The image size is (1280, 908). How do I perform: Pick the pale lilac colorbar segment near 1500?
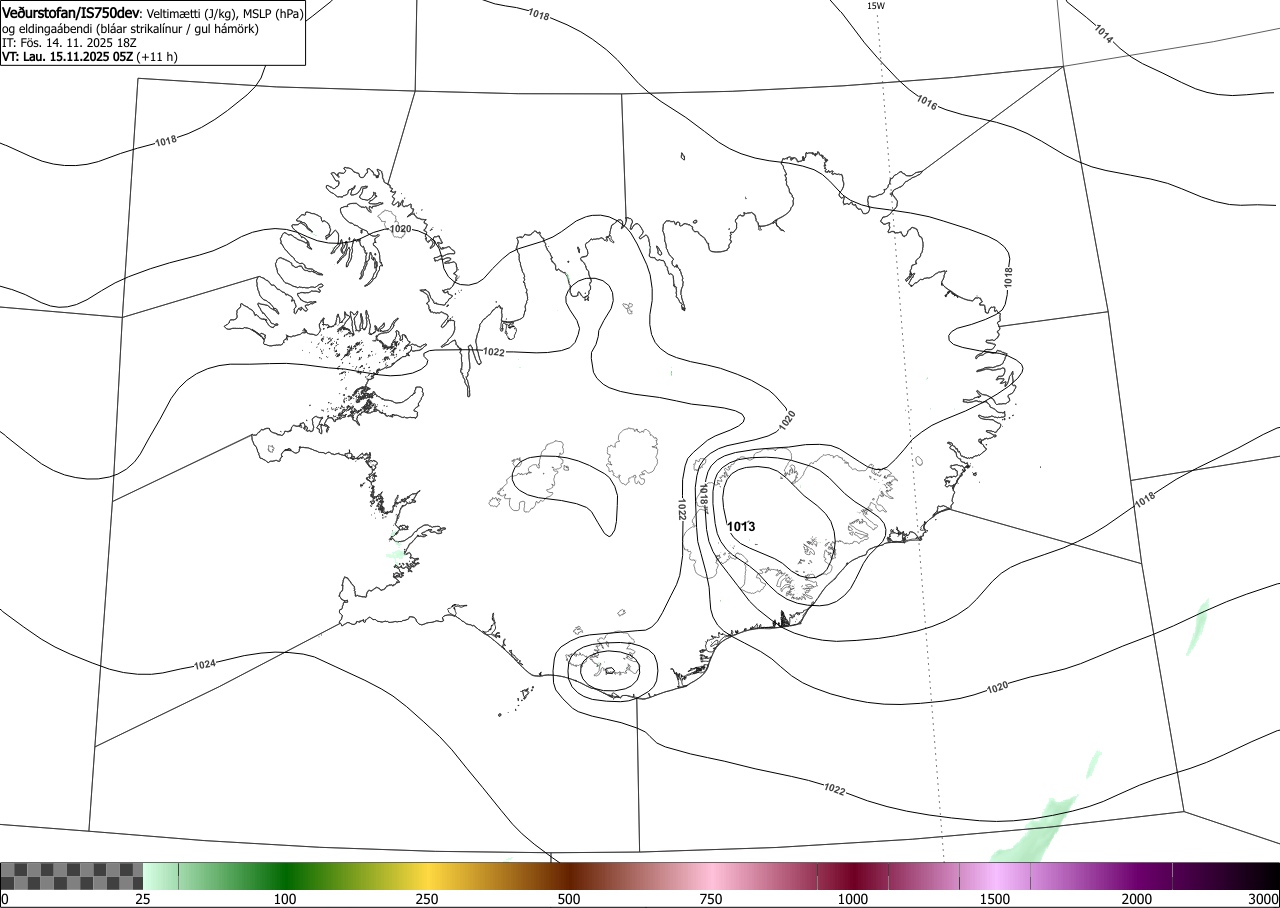pyautogui.click(x=995, y=876)
